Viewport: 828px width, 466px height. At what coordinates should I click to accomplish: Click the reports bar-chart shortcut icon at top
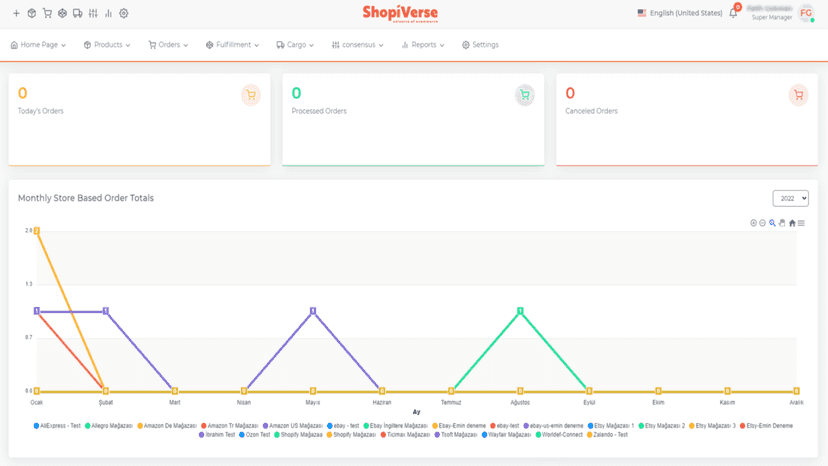click(x=108, y=13)
